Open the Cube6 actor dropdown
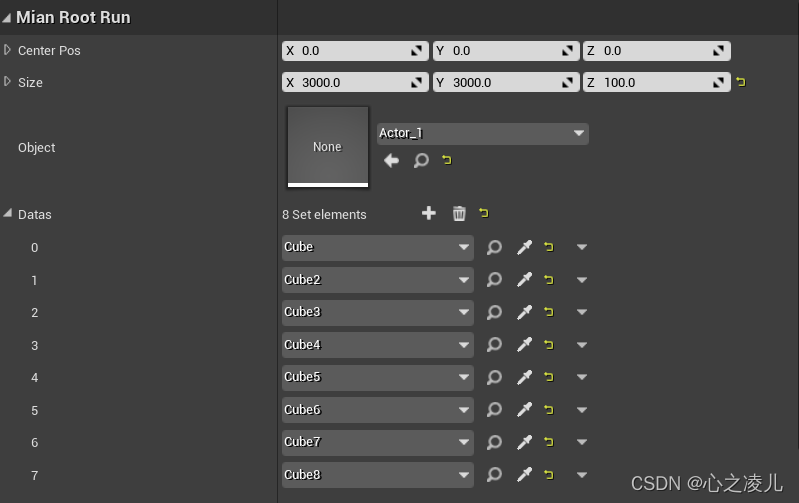 (378, 410)
